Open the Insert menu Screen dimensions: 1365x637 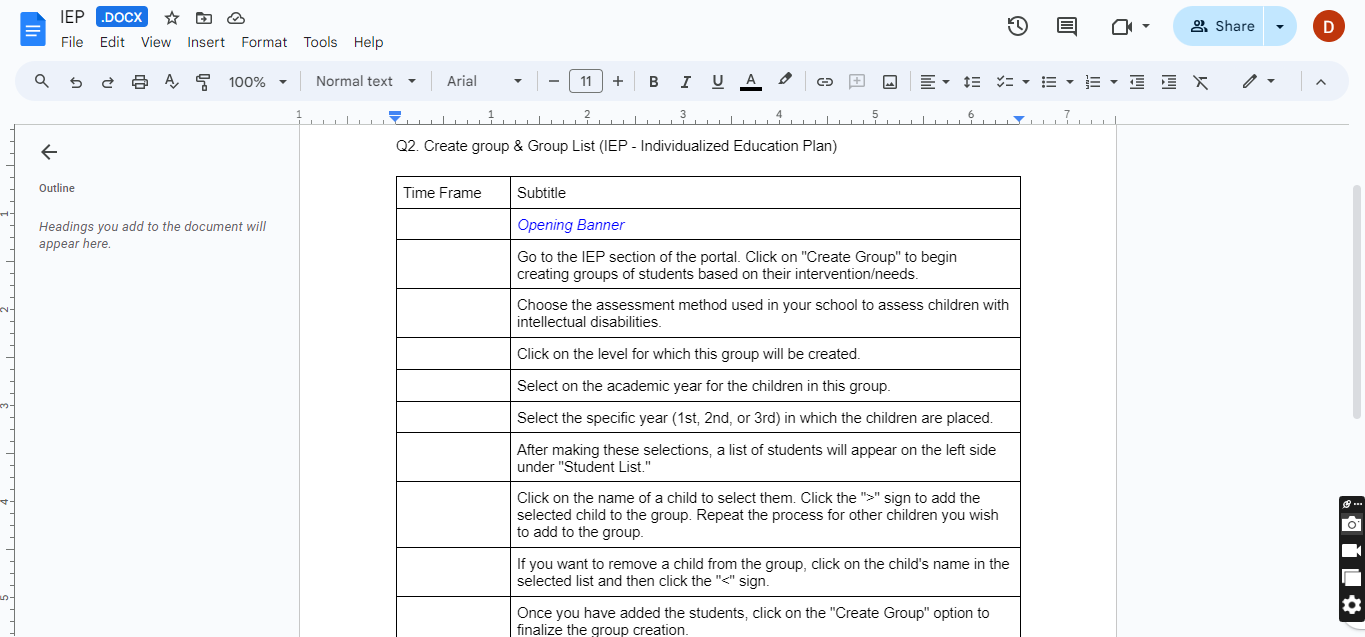(206, 42)
